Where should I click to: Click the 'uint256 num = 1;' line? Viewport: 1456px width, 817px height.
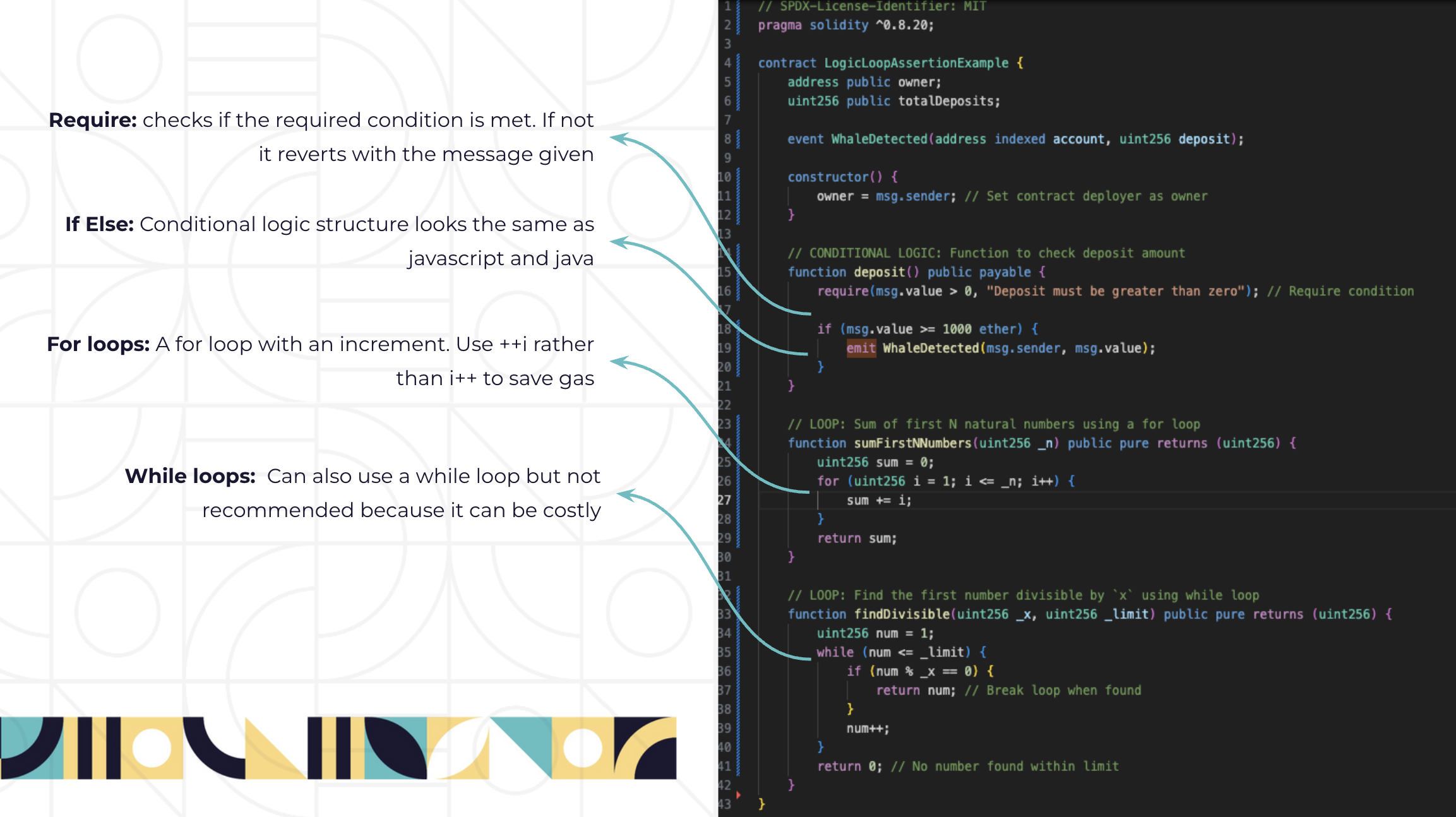[875, 633]
